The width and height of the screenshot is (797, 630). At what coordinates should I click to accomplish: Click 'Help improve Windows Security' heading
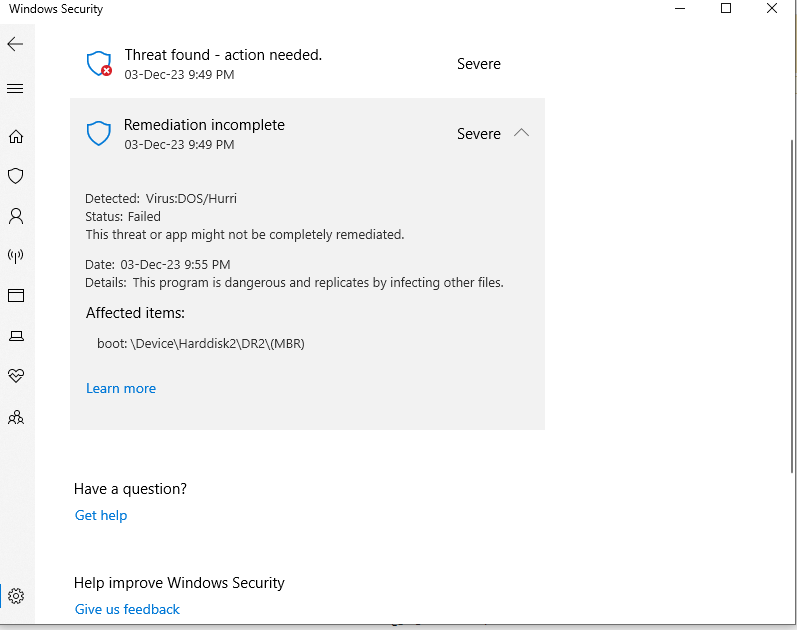point(179,583)
